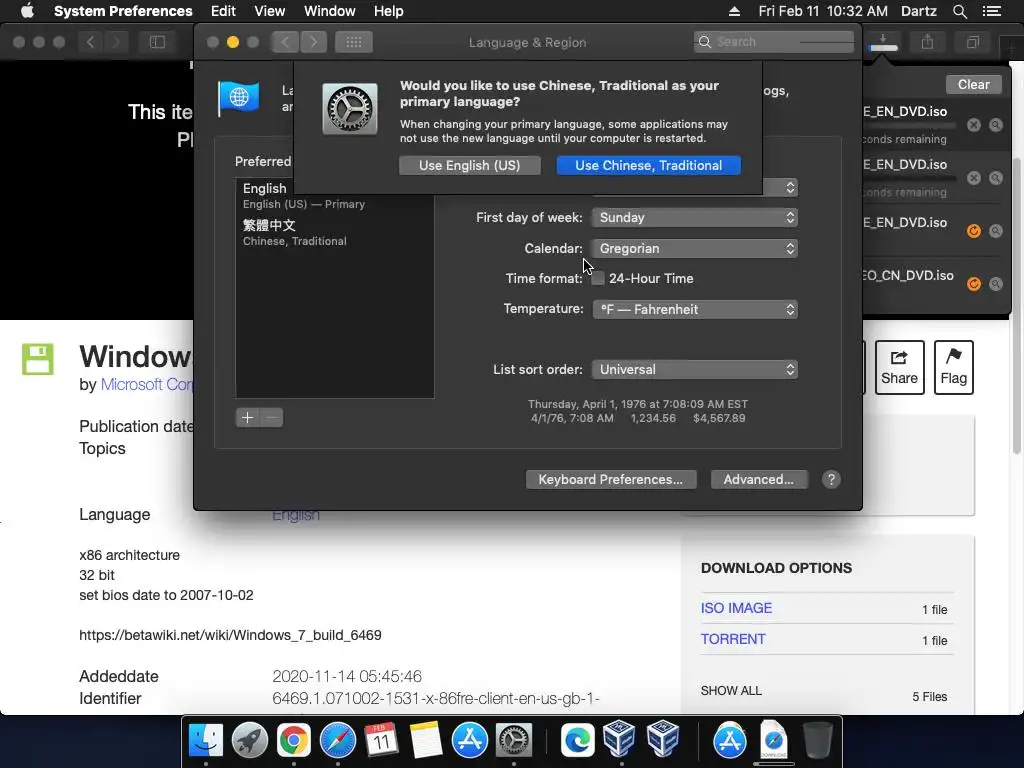1024x768 pixels.
Task: Click the System Preferences search field
Action: coord(774,42)
